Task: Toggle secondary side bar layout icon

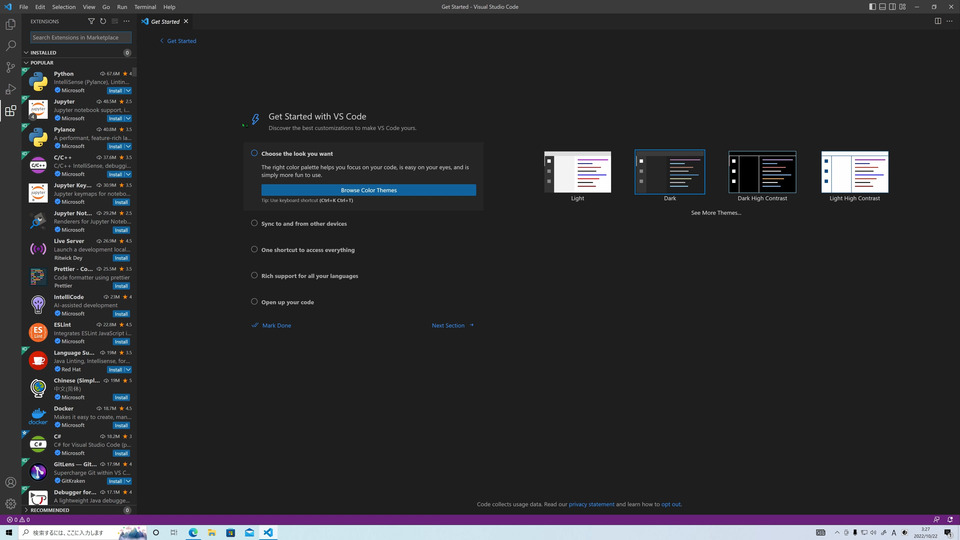Action: click(x=892, y=7)
